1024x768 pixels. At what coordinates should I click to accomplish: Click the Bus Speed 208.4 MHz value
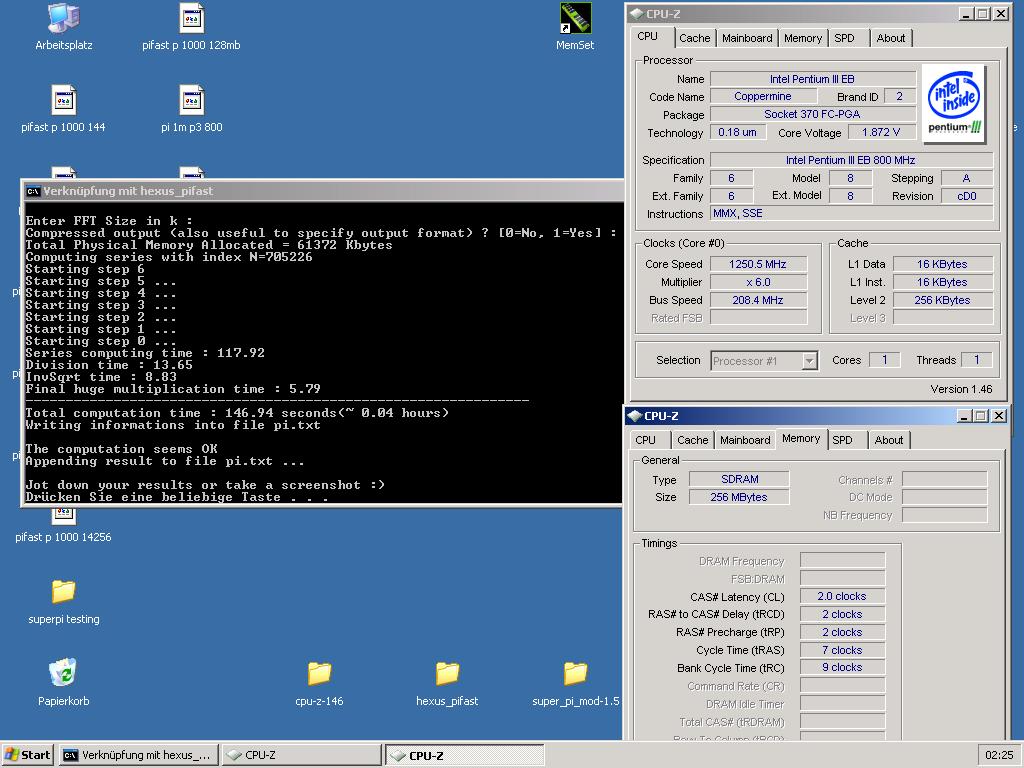point(758,300)
